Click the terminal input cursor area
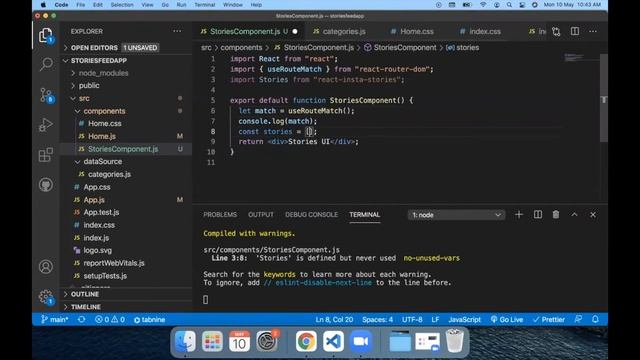The width and height of the screenshot is (640, 360). (206, 300)
